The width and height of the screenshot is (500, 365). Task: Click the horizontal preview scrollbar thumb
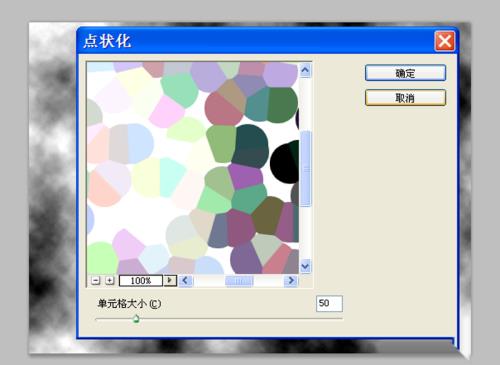pos(239,281)
